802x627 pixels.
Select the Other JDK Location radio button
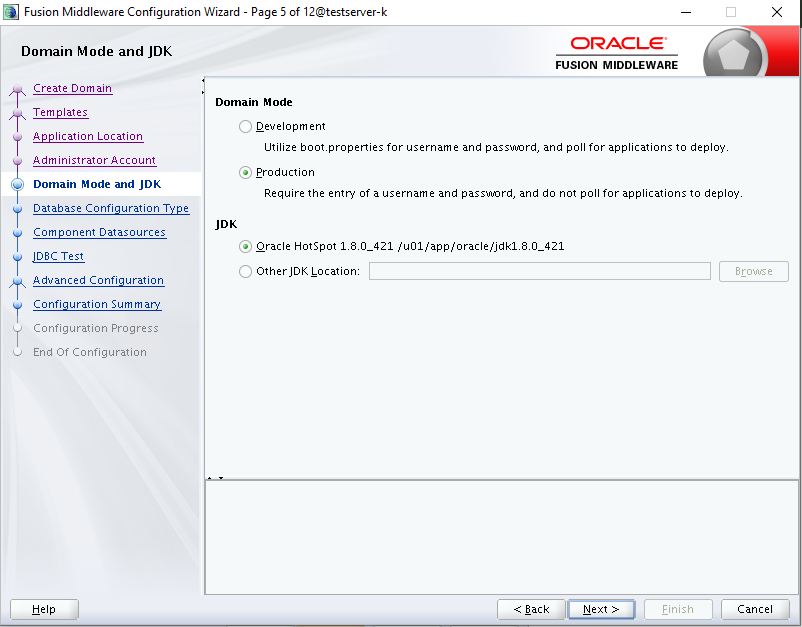pyautogui.click(x=246, y=271)
